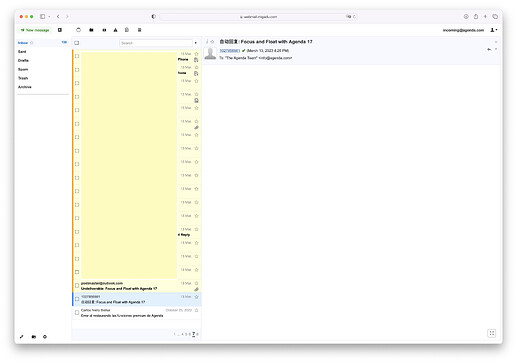517x363 pixels.
Task: Go to page 8 in pagination
Action: click(x=198, y=334)
